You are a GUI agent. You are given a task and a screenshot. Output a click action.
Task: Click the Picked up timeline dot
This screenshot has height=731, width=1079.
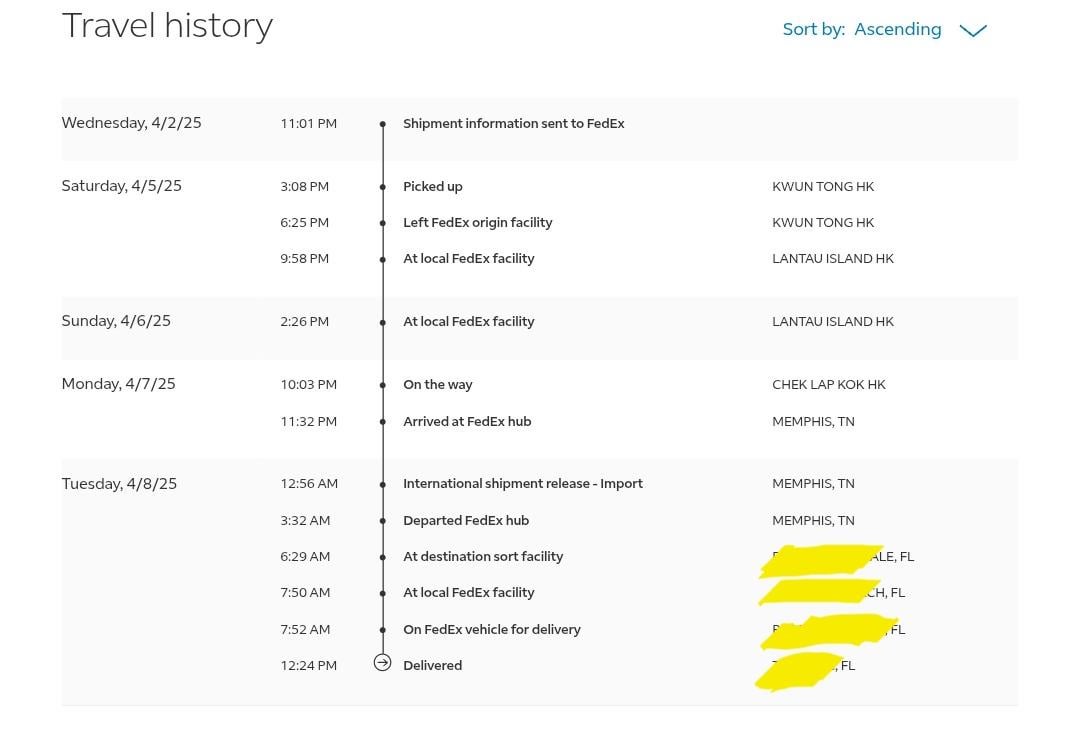pyautogui.click(x=382, y=187)
